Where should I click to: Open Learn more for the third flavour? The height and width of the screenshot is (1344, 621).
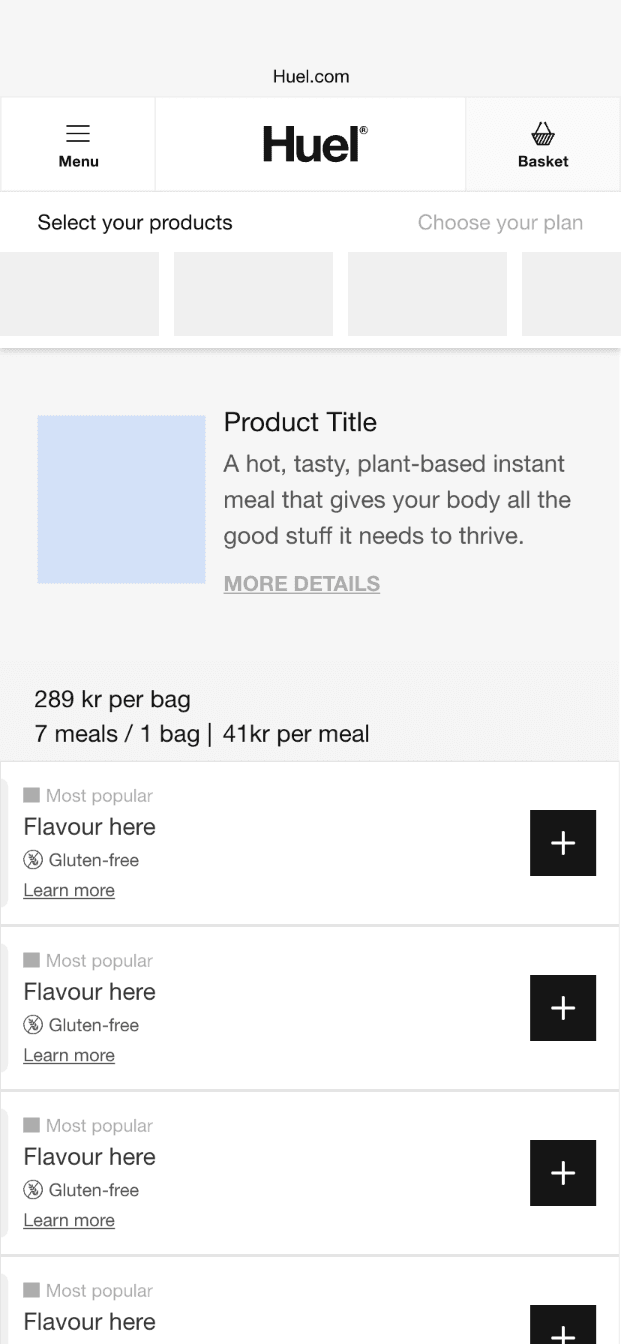pyautogui.click(x=69, y=1220)
